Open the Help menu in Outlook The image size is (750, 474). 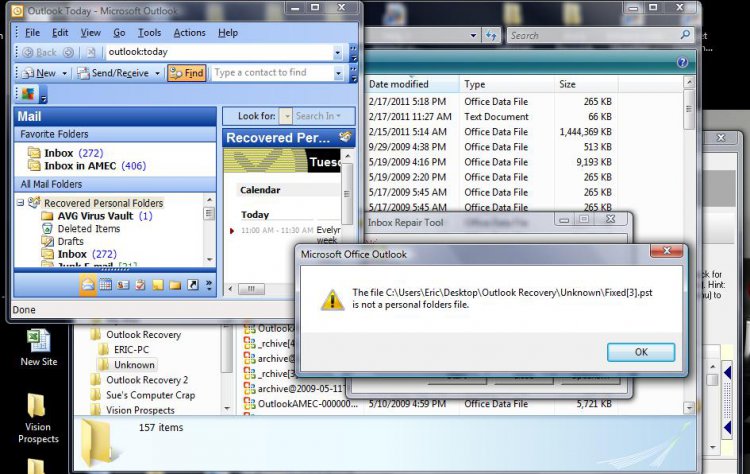point(228,33)
